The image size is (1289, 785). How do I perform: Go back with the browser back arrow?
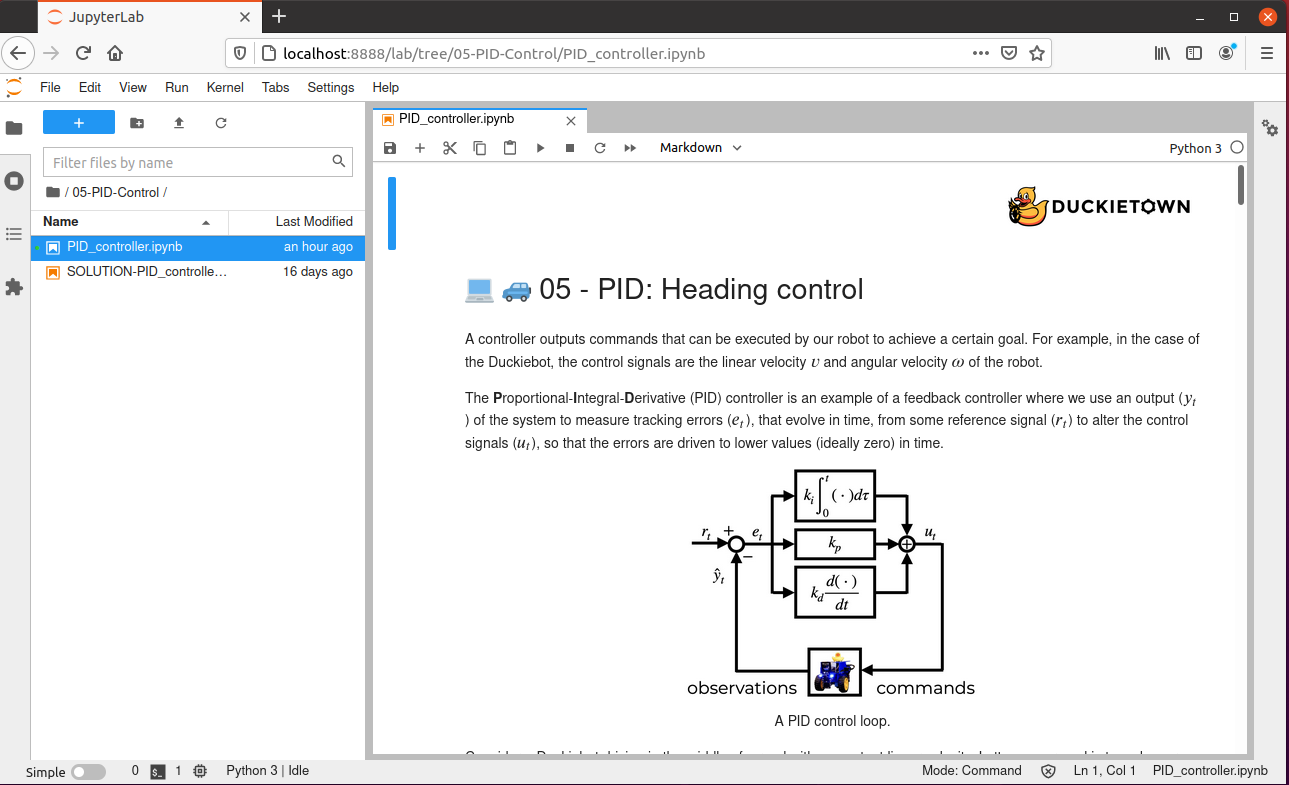(x=19, y=53)
